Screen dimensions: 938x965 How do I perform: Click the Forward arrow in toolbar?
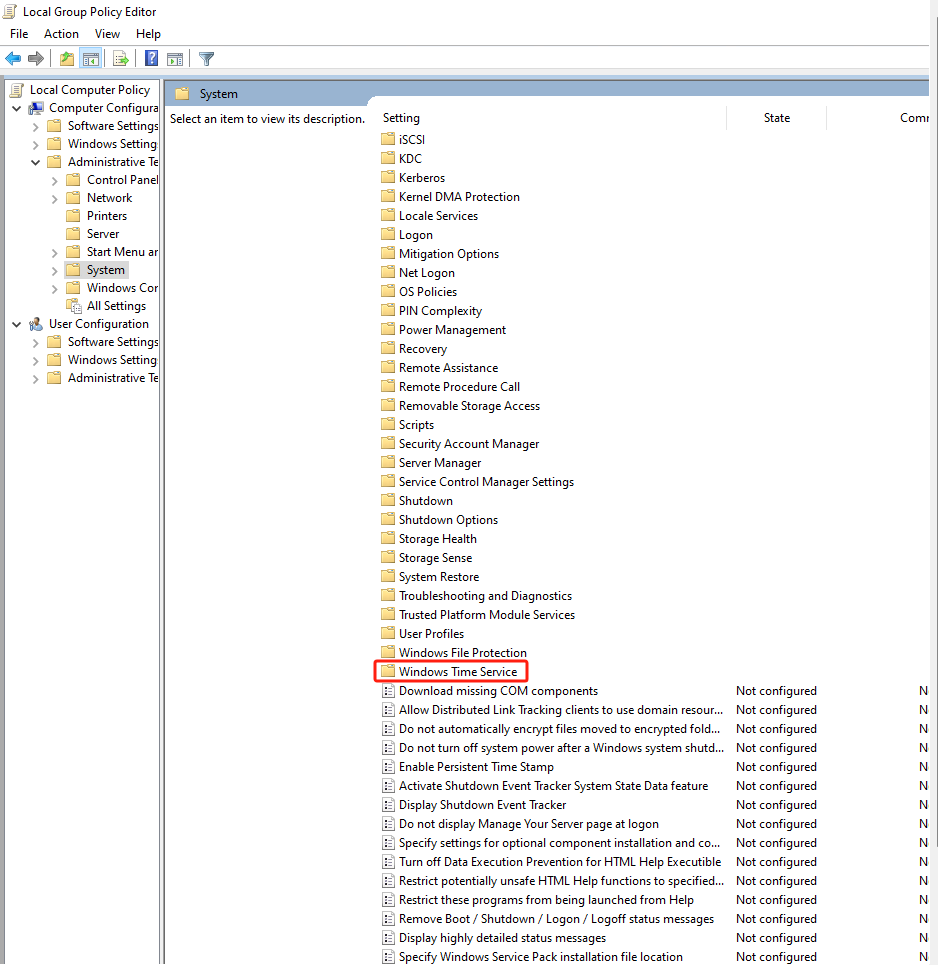[x=36, y=59]
